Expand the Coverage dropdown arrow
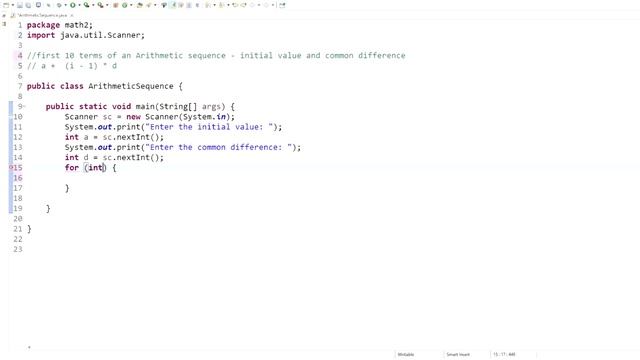 93,5
